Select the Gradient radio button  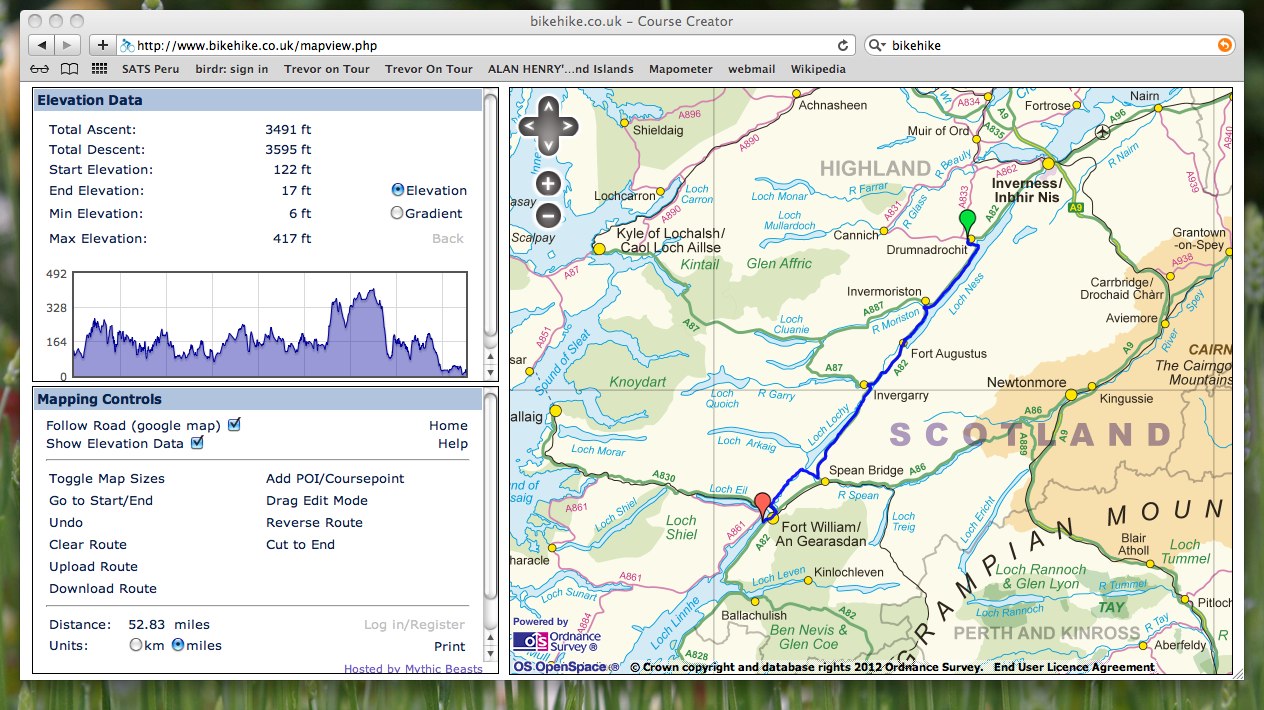point(397,213)
